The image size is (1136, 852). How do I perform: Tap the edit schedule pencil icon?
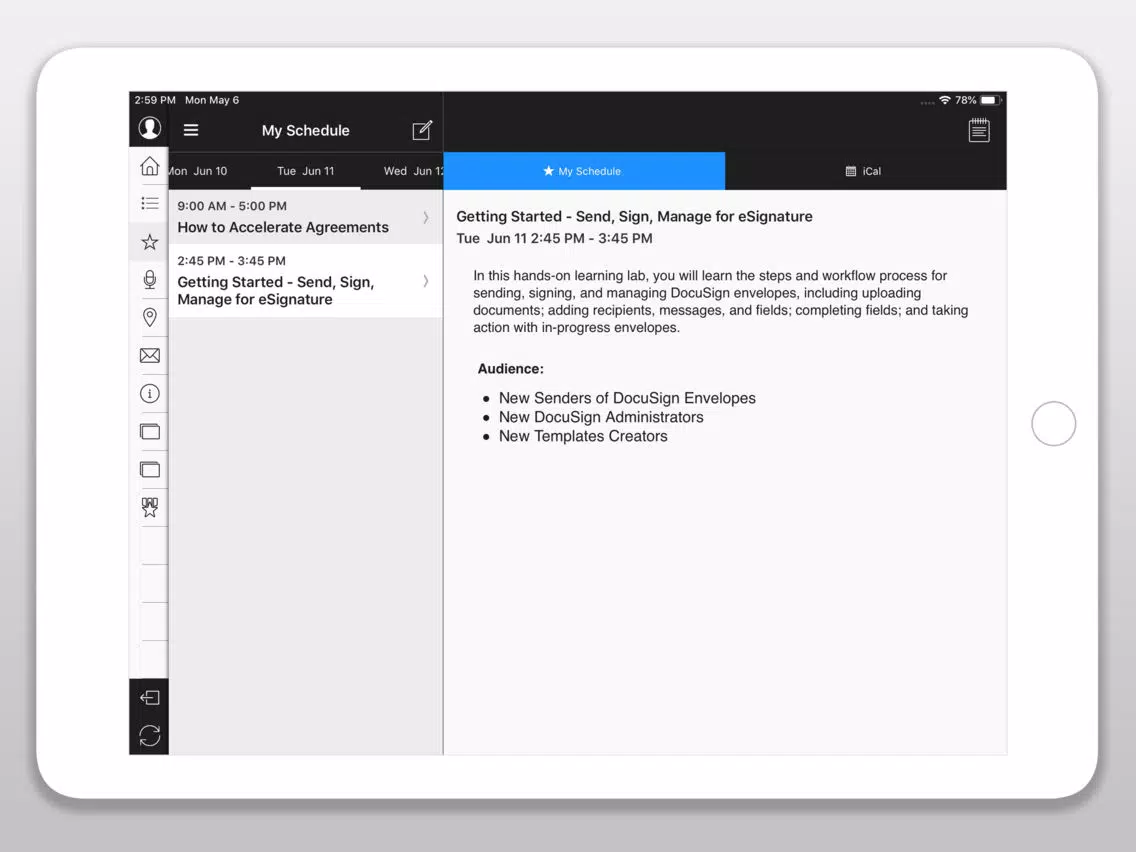tap(422, 130)
